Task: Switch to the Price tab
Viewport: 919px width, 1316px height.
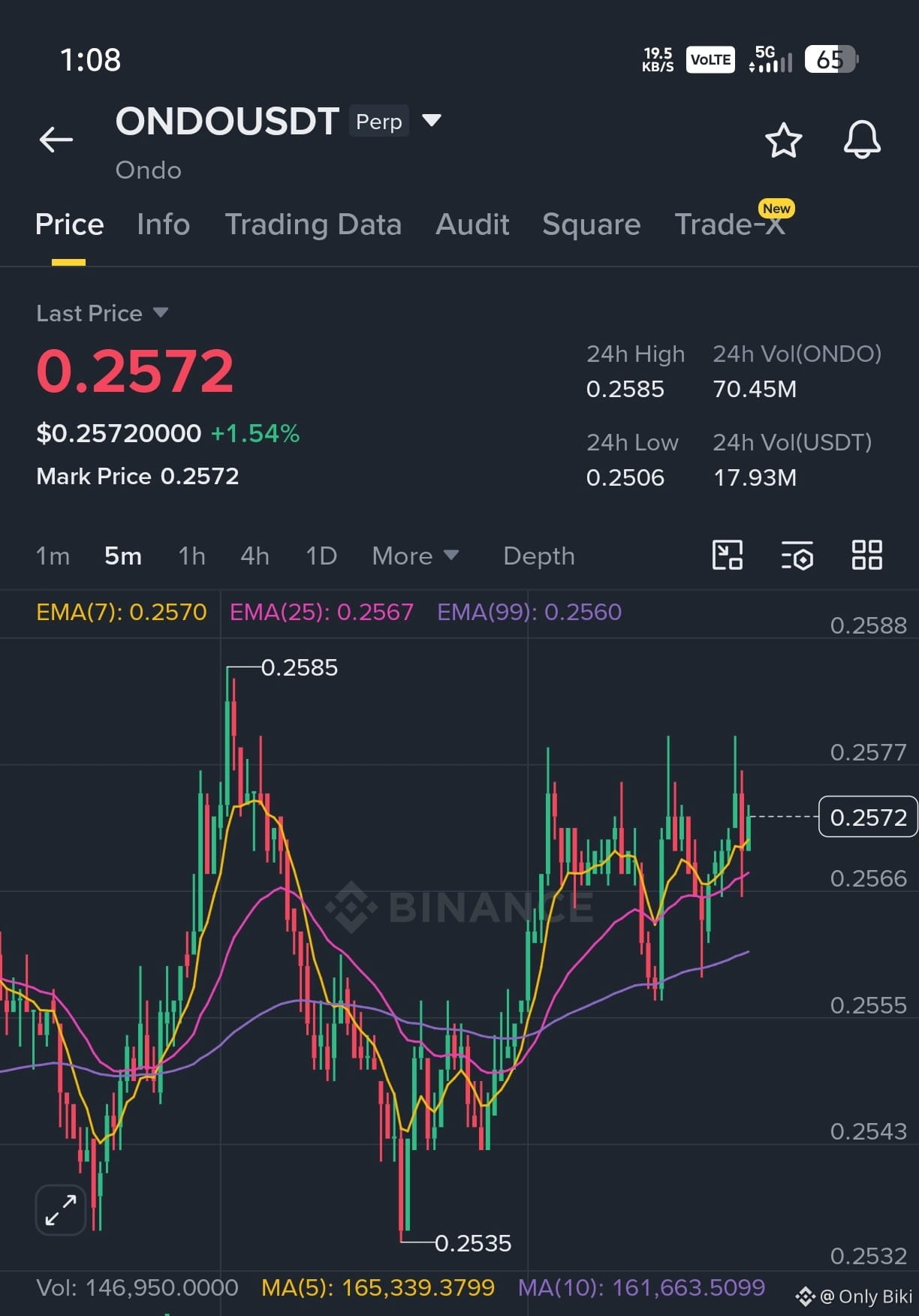Action: coord(69,224)
